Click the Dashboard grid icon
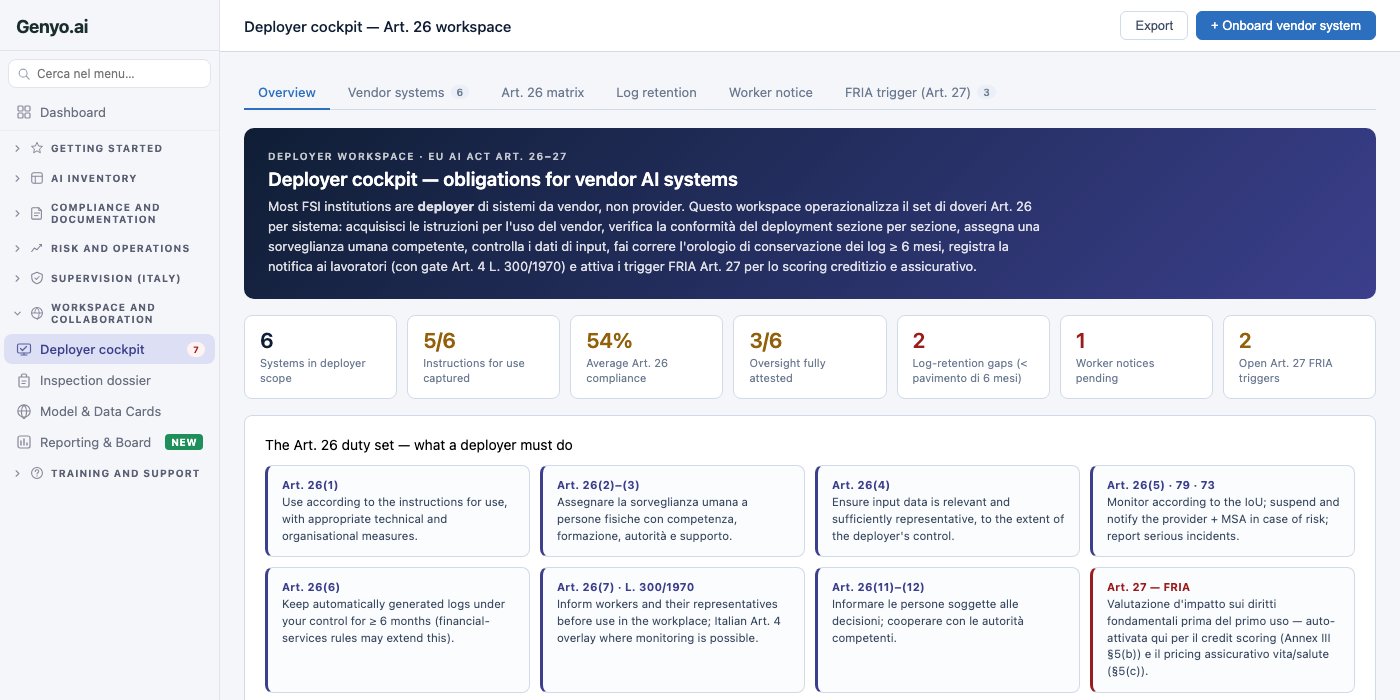Image resolution: width=1400 pixels, height=700 pixels. coord(24,113)
